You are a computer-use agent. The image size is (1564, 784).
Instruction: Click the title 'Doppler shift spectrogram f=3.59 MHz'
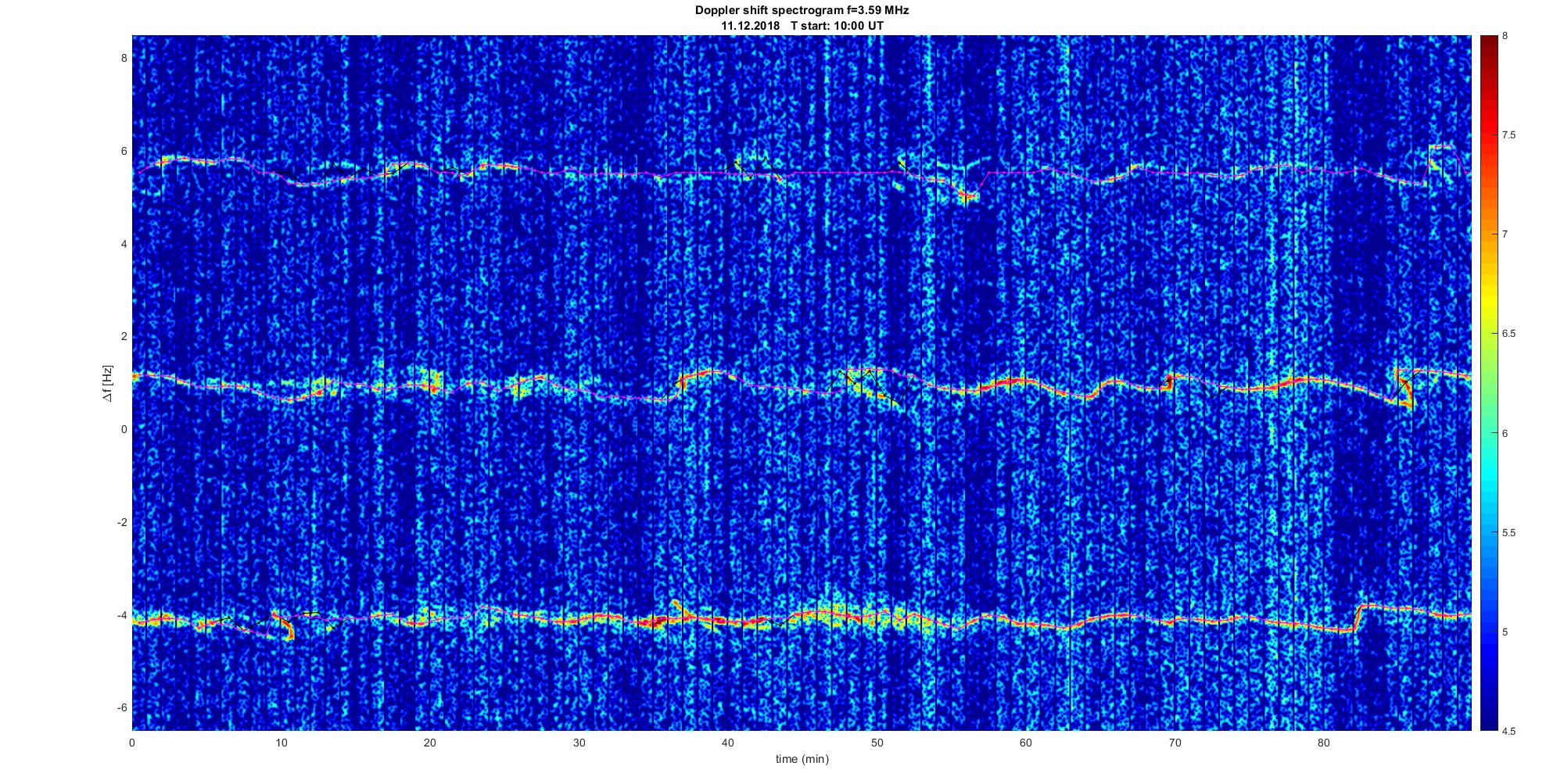click(802, 11)
